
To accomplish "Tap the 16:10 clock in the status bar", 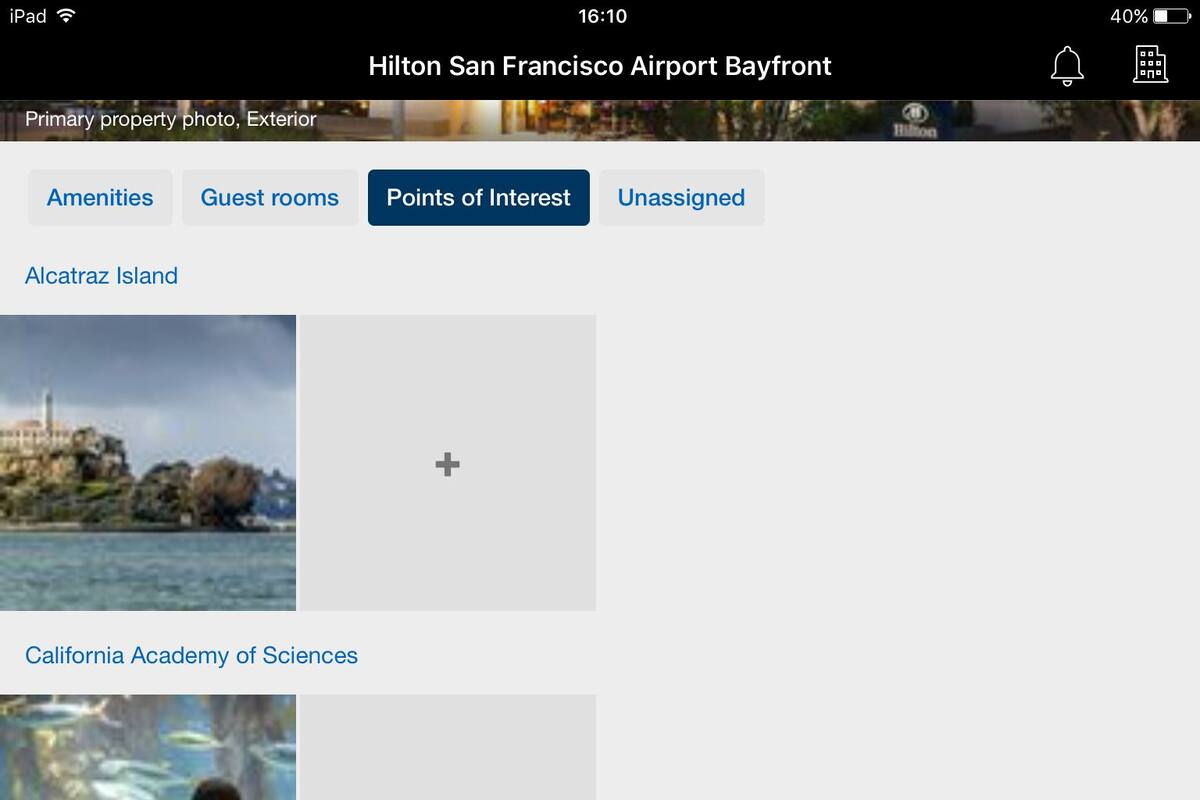I will pos(602,16).
